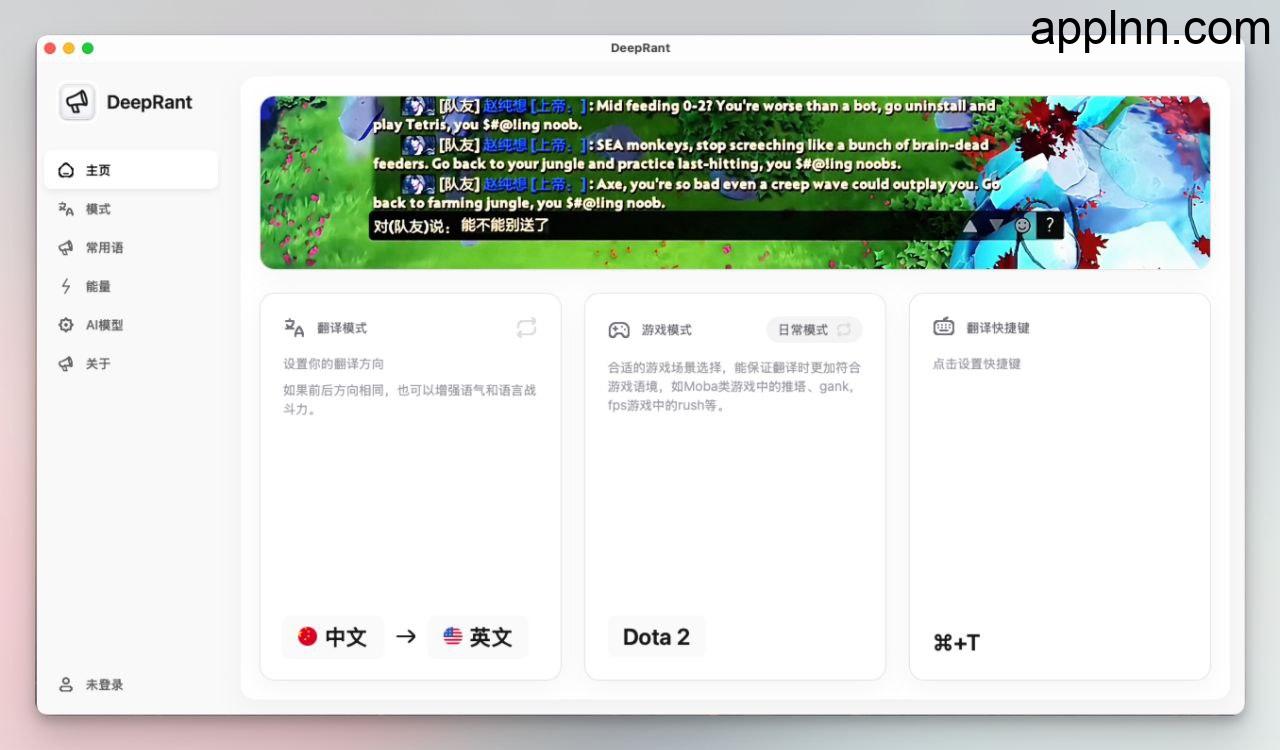Click the user icon beside 未登录
This screenshot has height=750, width=1280.
coord(66,685)
